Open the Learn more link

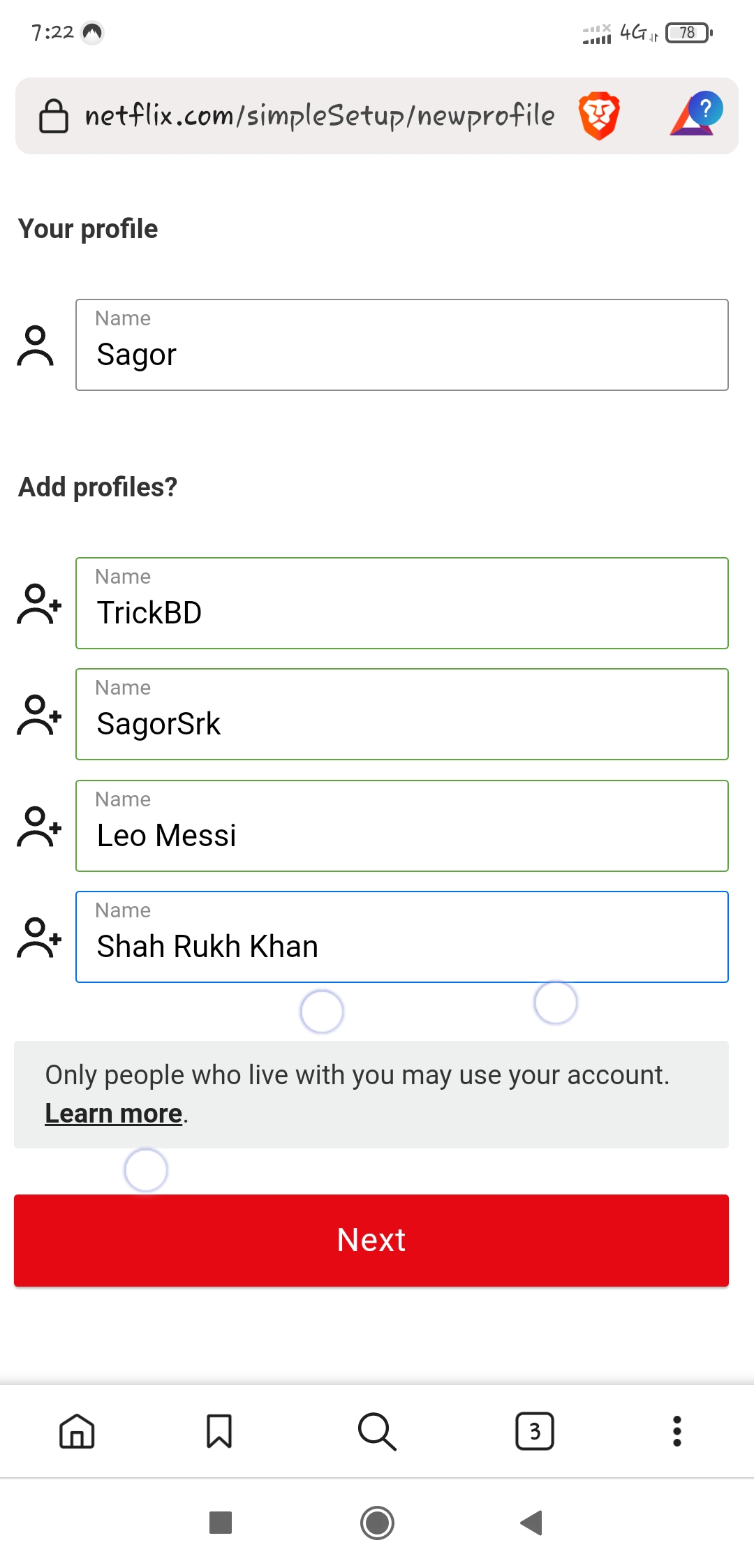coord(114,1114)
